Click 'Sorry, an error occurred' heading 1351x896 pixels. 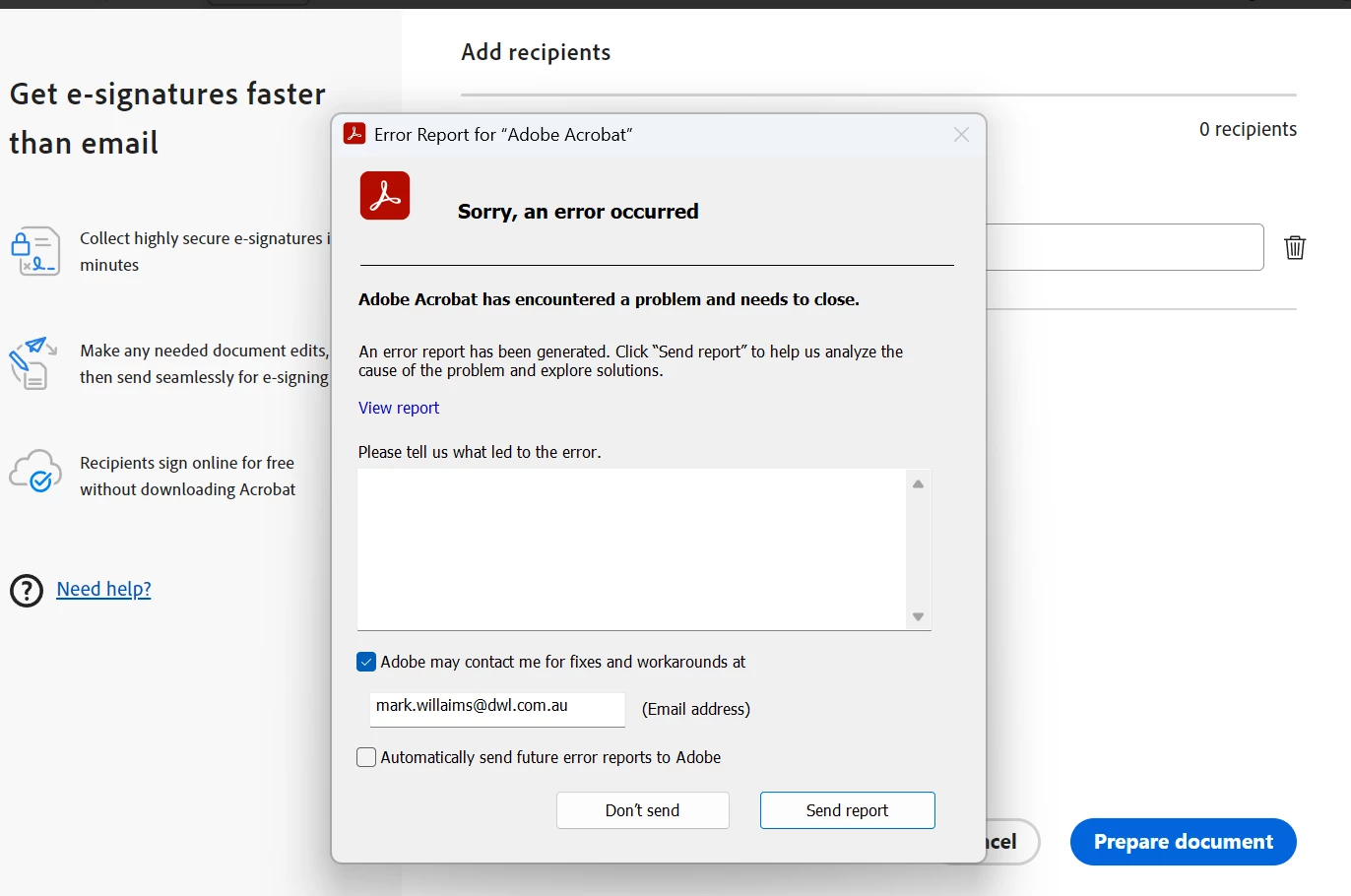(578, 212)
